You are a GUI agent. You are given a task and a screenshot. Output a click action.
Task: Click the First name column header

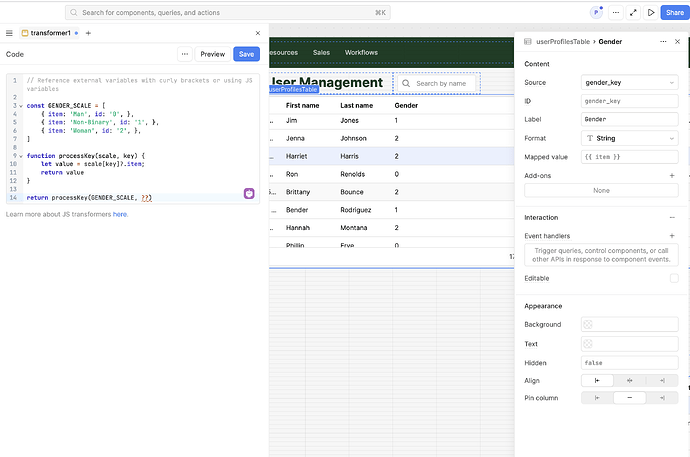(x=302, y=105)
